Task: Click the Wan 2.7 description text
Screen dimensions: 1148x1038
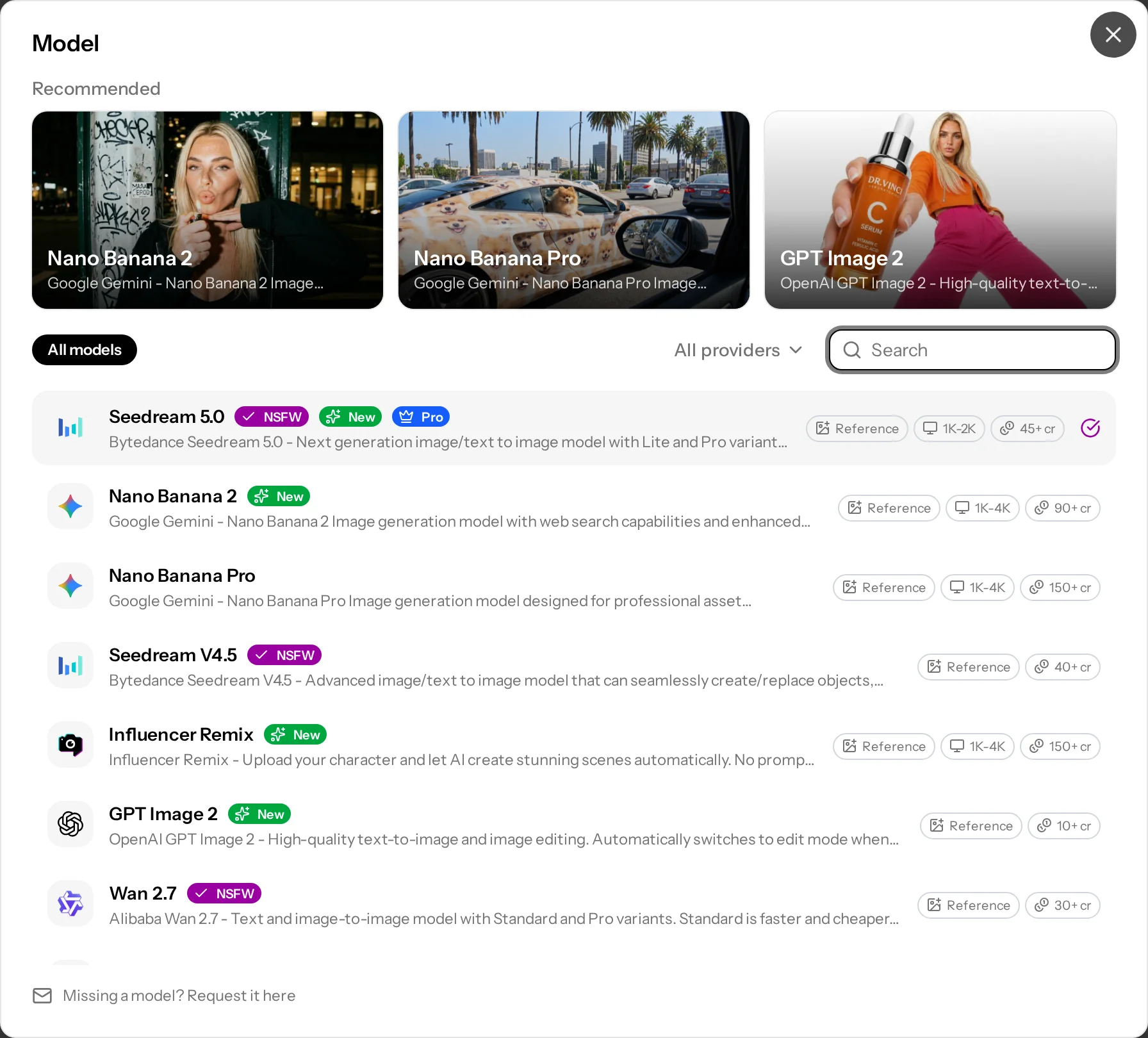Action: tap(504, 919)
